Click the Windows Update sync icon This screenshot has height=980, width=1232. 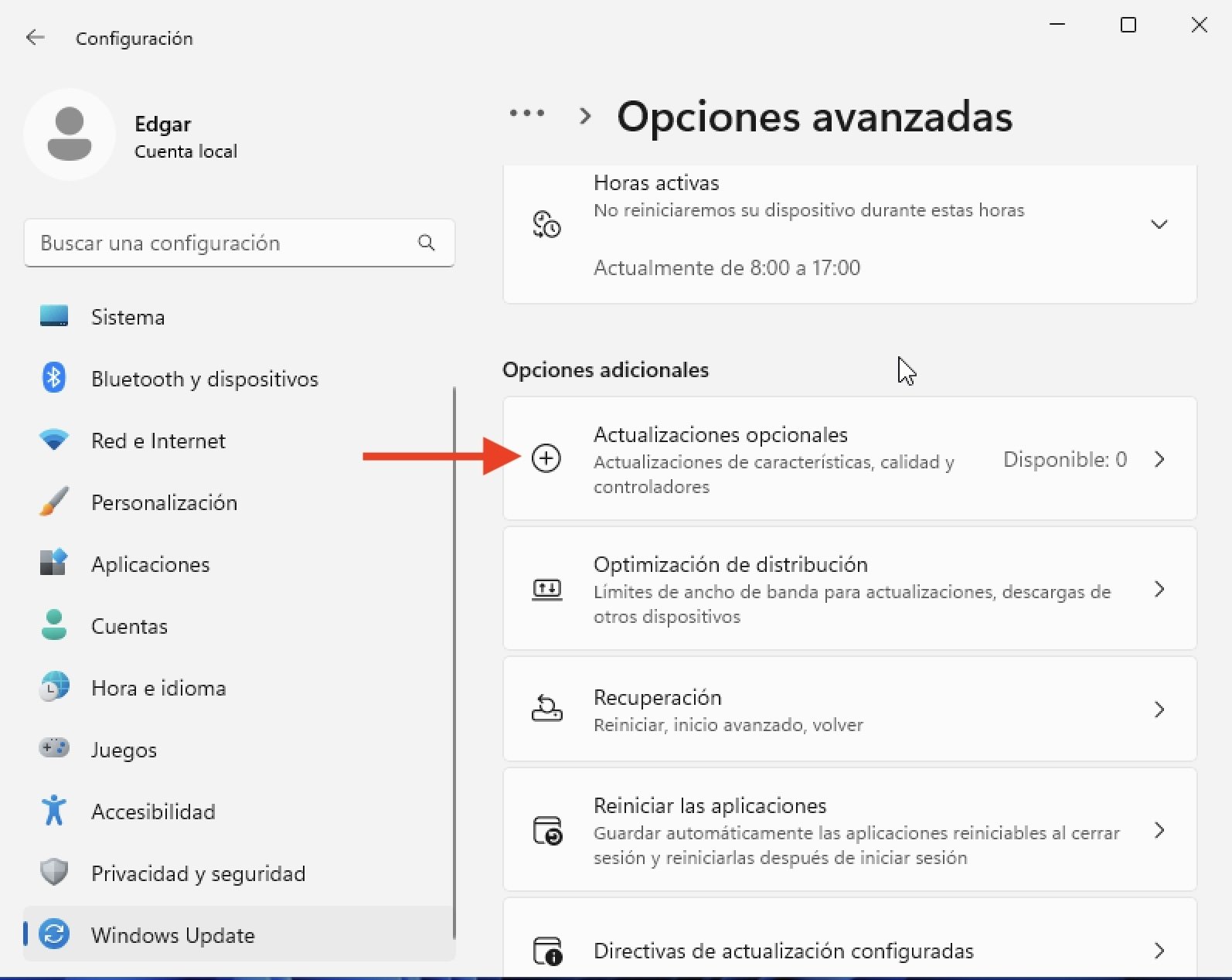[54, 934]
